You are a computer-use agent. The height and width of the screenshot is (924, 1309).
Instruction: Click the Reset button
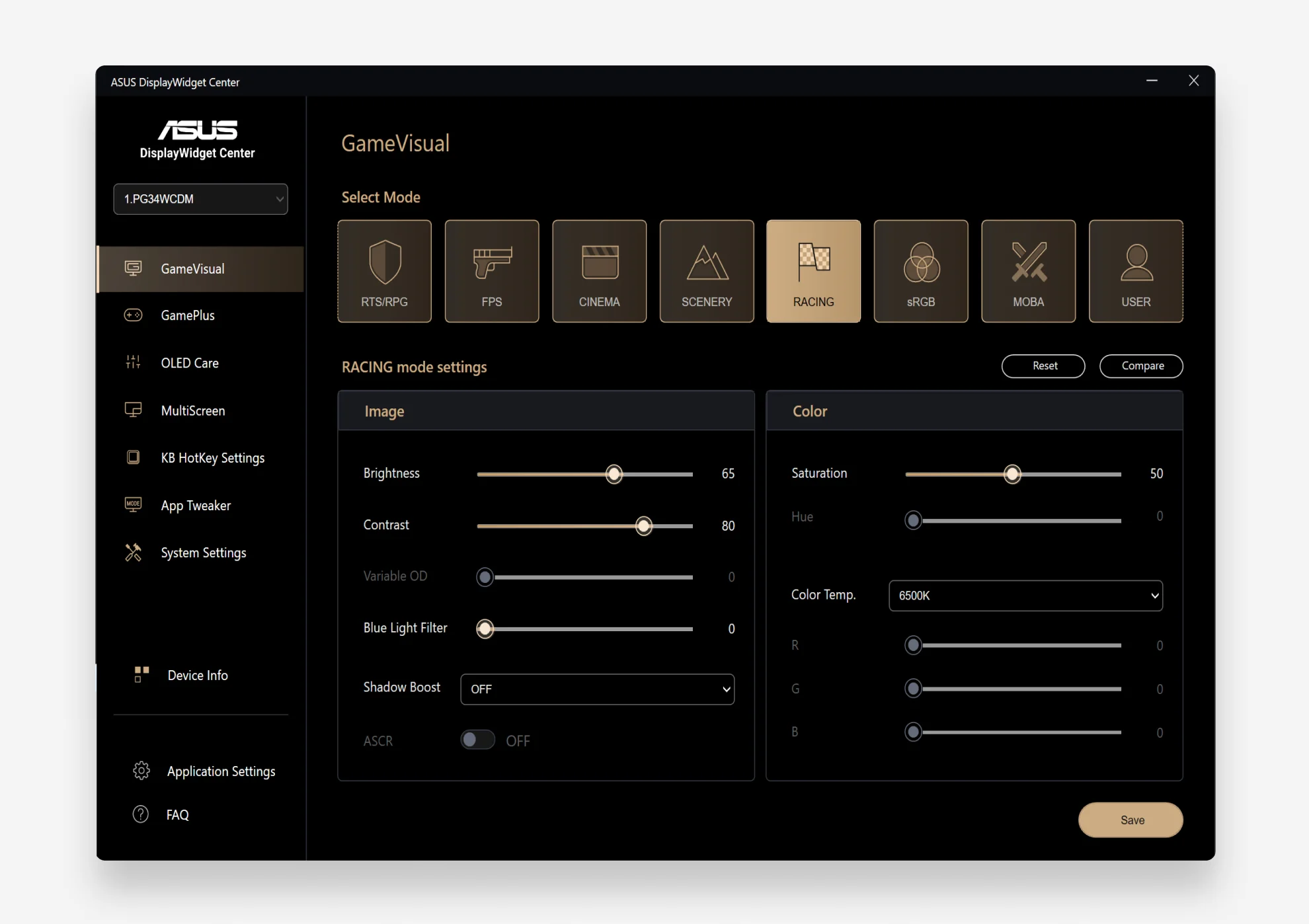1043,366
